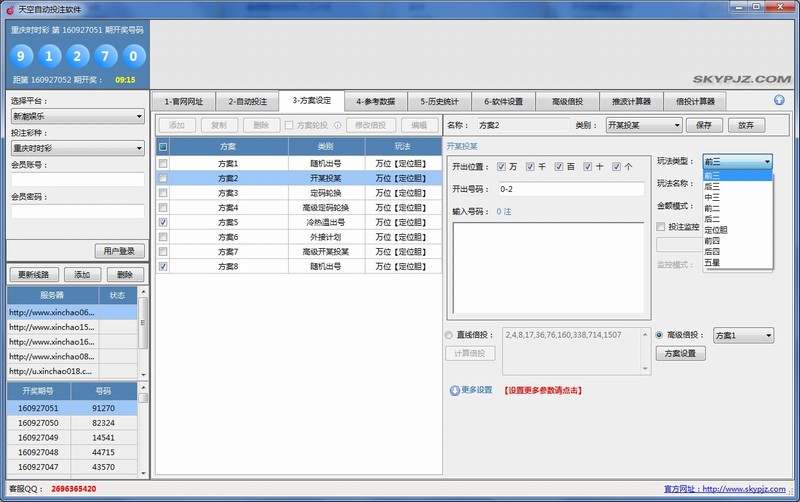Switch to the 4-参考数据 tab
The height and width of the screenshot is (502, 800).
coord(375,101)
